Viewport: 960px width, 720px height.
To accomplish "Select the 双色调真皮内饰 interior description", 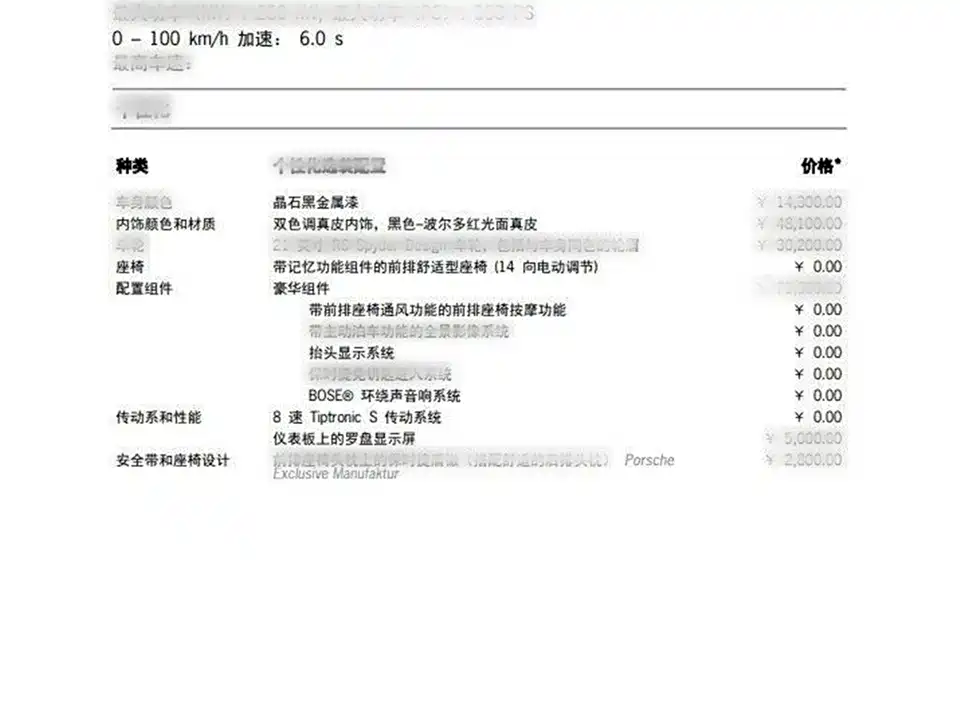I will [405, 224].
